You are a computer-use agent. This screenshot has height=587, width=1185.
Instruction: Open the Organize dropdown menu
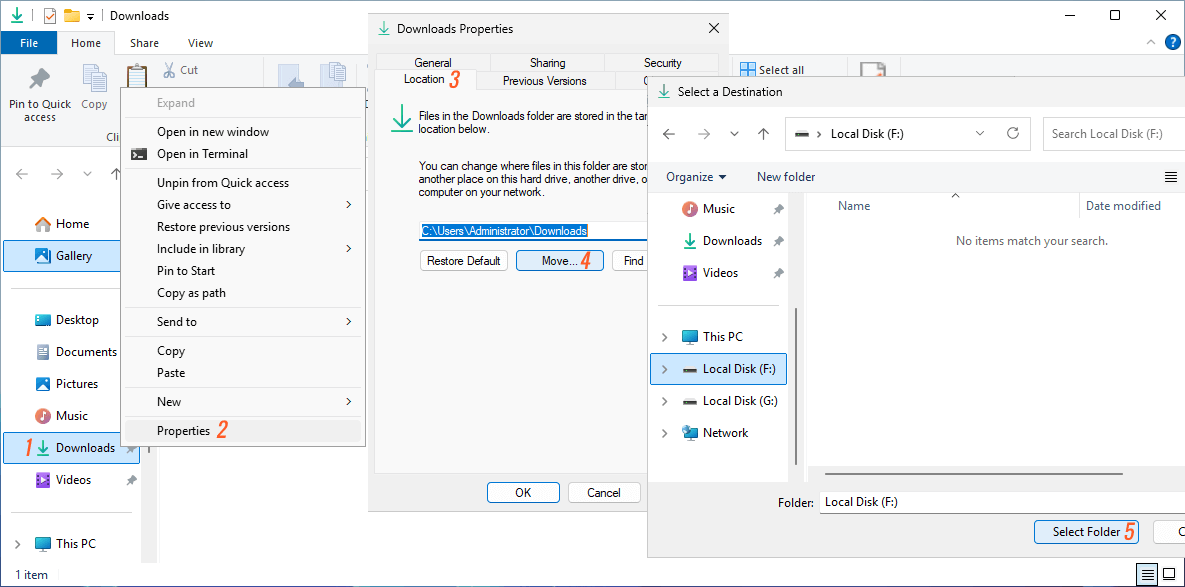tap(696, 177)
